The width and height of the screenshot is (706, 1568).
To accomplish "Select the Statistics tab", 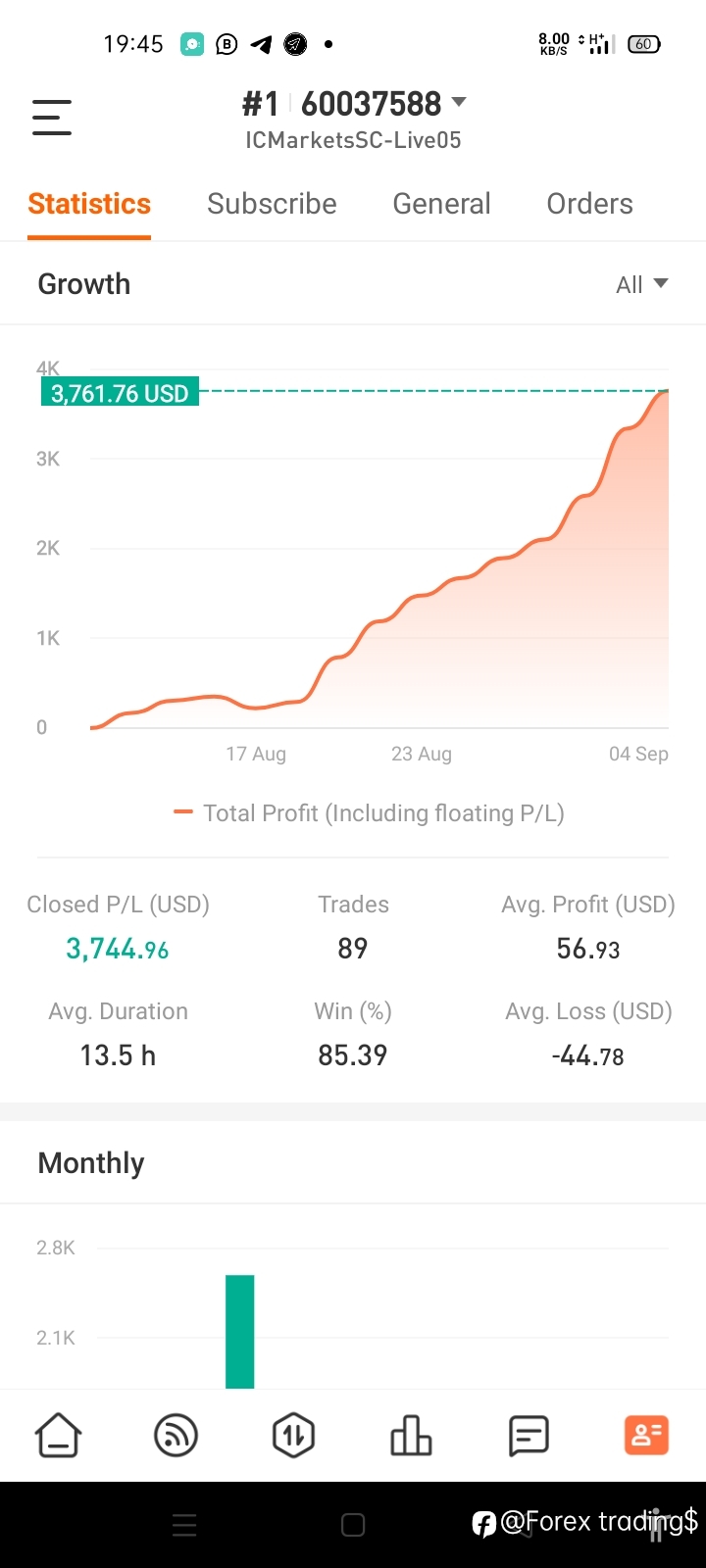I will [89, 204].
